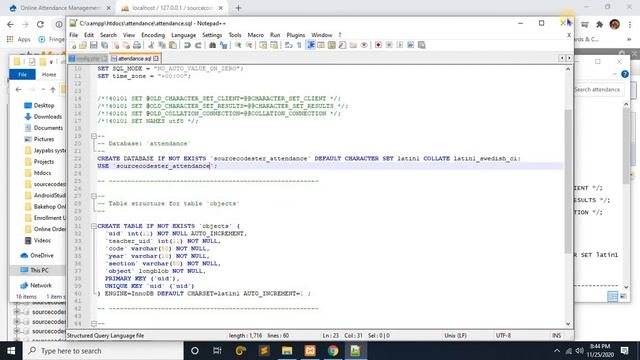Click the synchronize vertical scrolling icon

tap(263, 45)
